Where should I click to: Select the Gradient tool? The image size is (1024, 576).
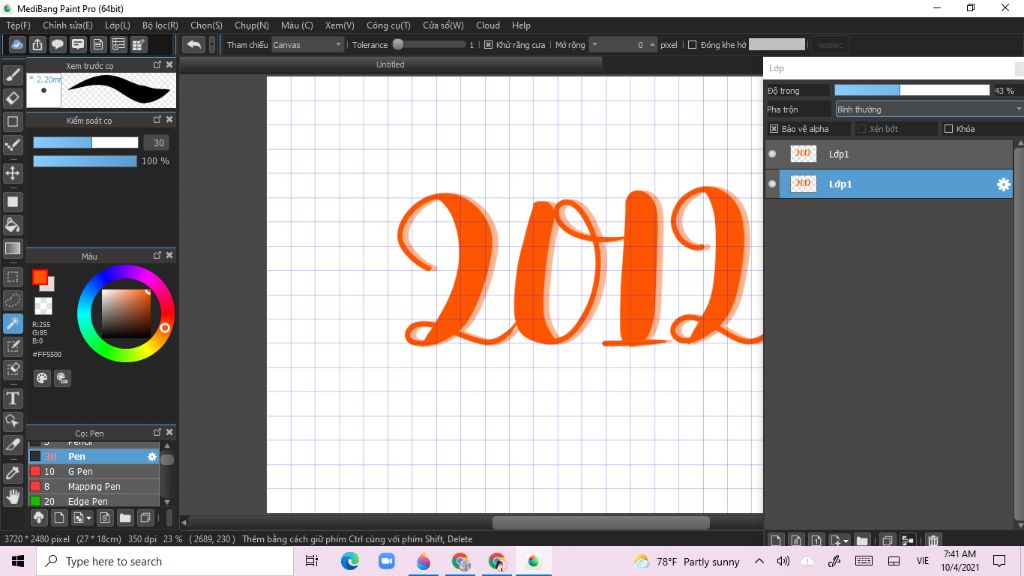pos(12,248)
